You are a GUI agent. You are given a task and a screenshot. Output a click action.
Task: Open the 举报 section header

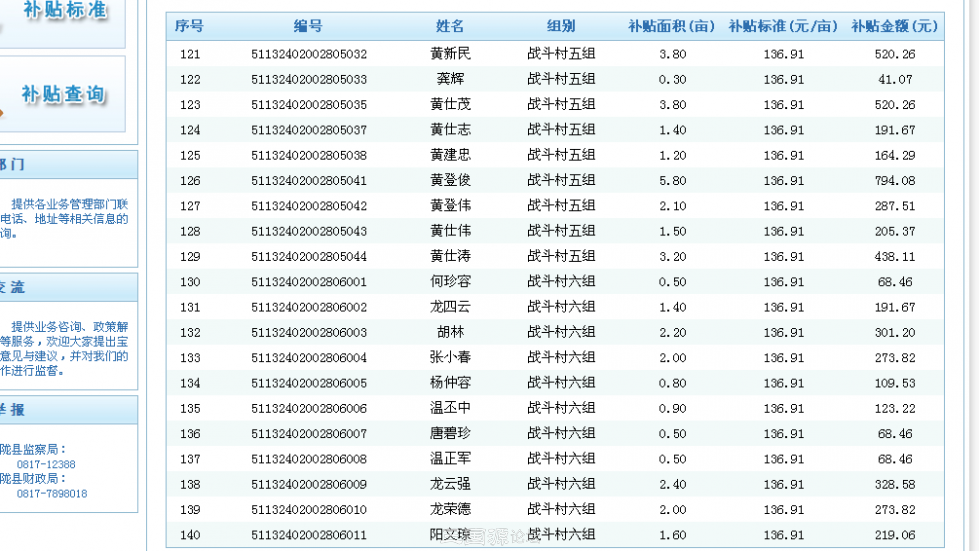(x=14, y=410)
